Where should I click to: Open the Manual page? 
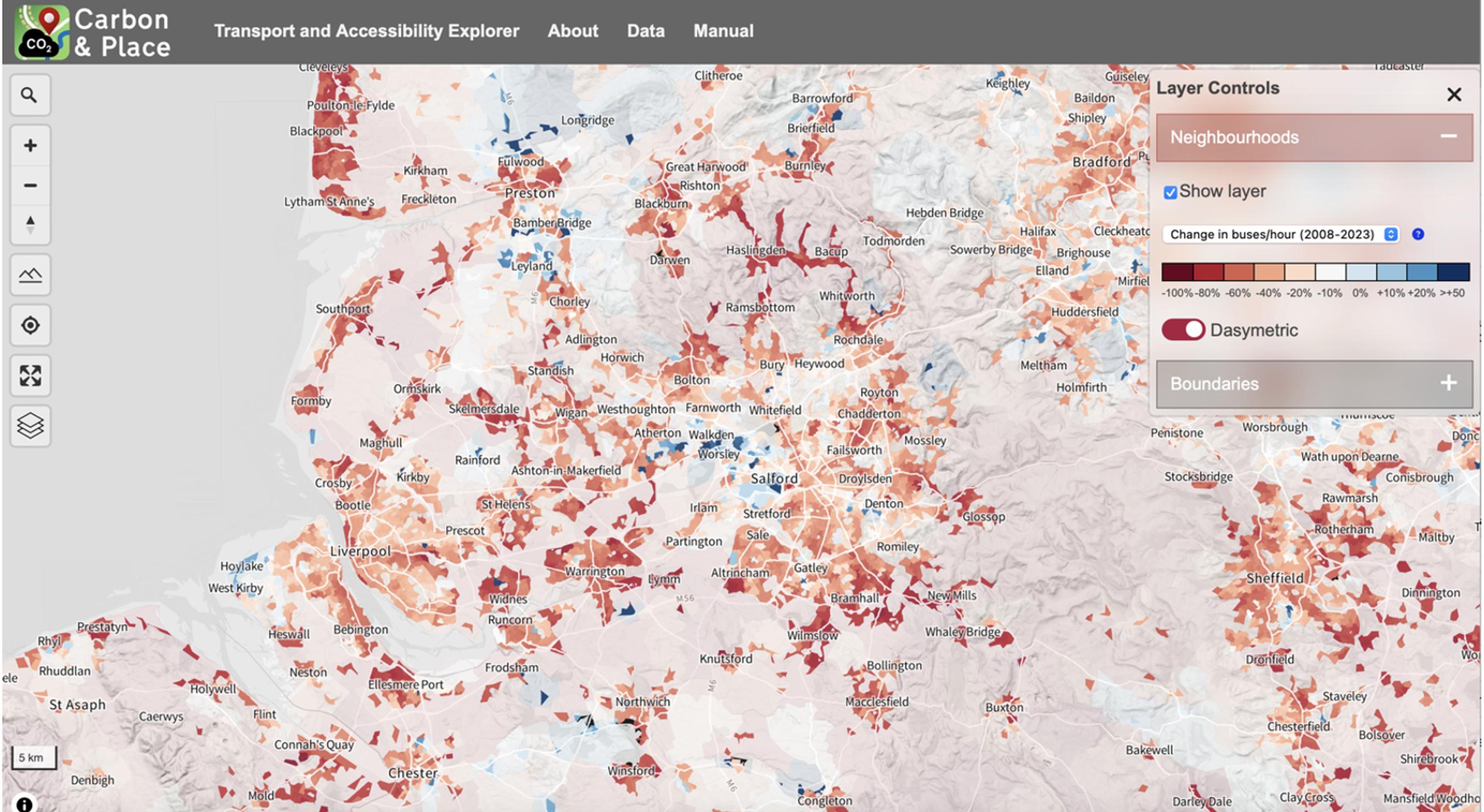[x=723, y=31]
